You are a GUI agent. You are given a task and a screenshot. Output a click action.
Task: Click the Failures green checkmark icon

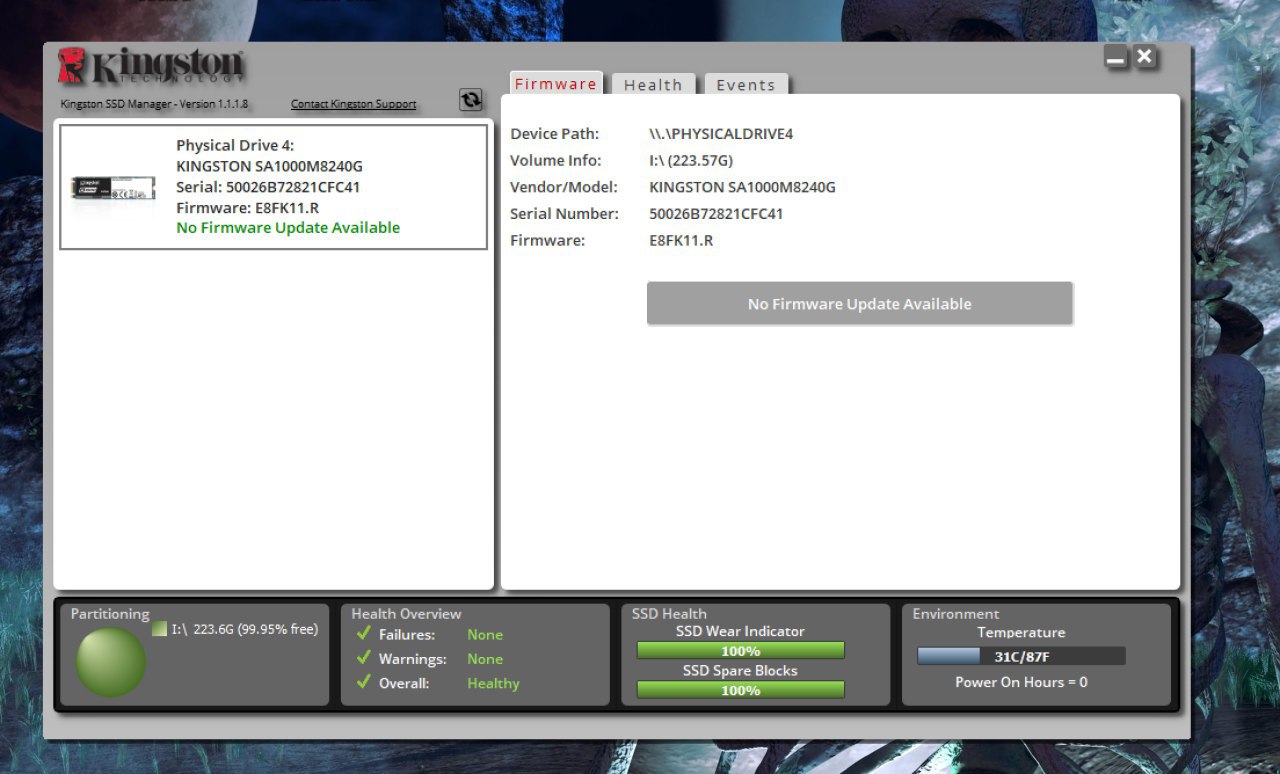coord(364,634)
